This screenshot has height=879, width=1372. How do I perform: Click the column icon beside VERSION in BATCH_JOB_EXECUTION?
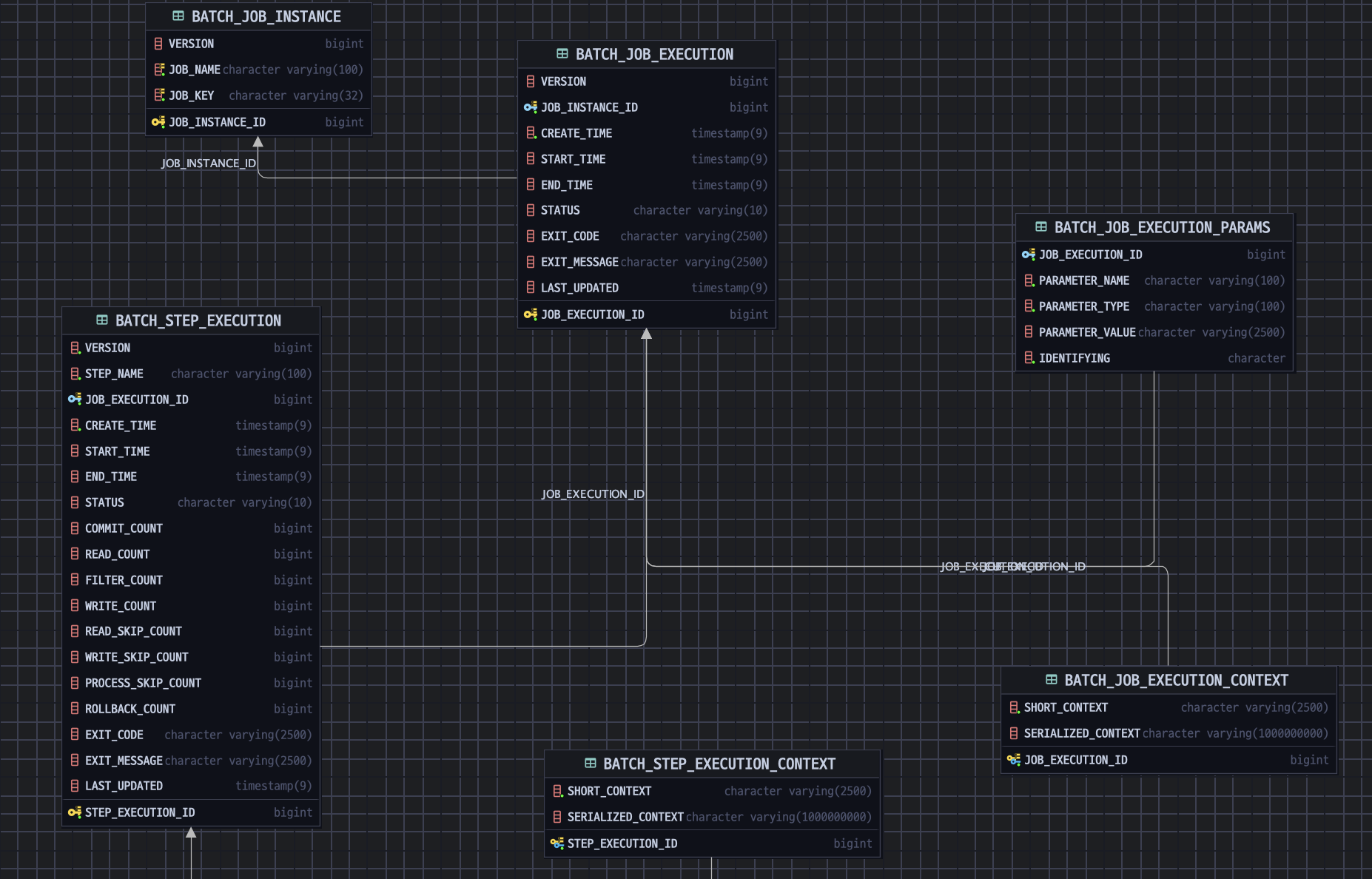click(531, 81)
